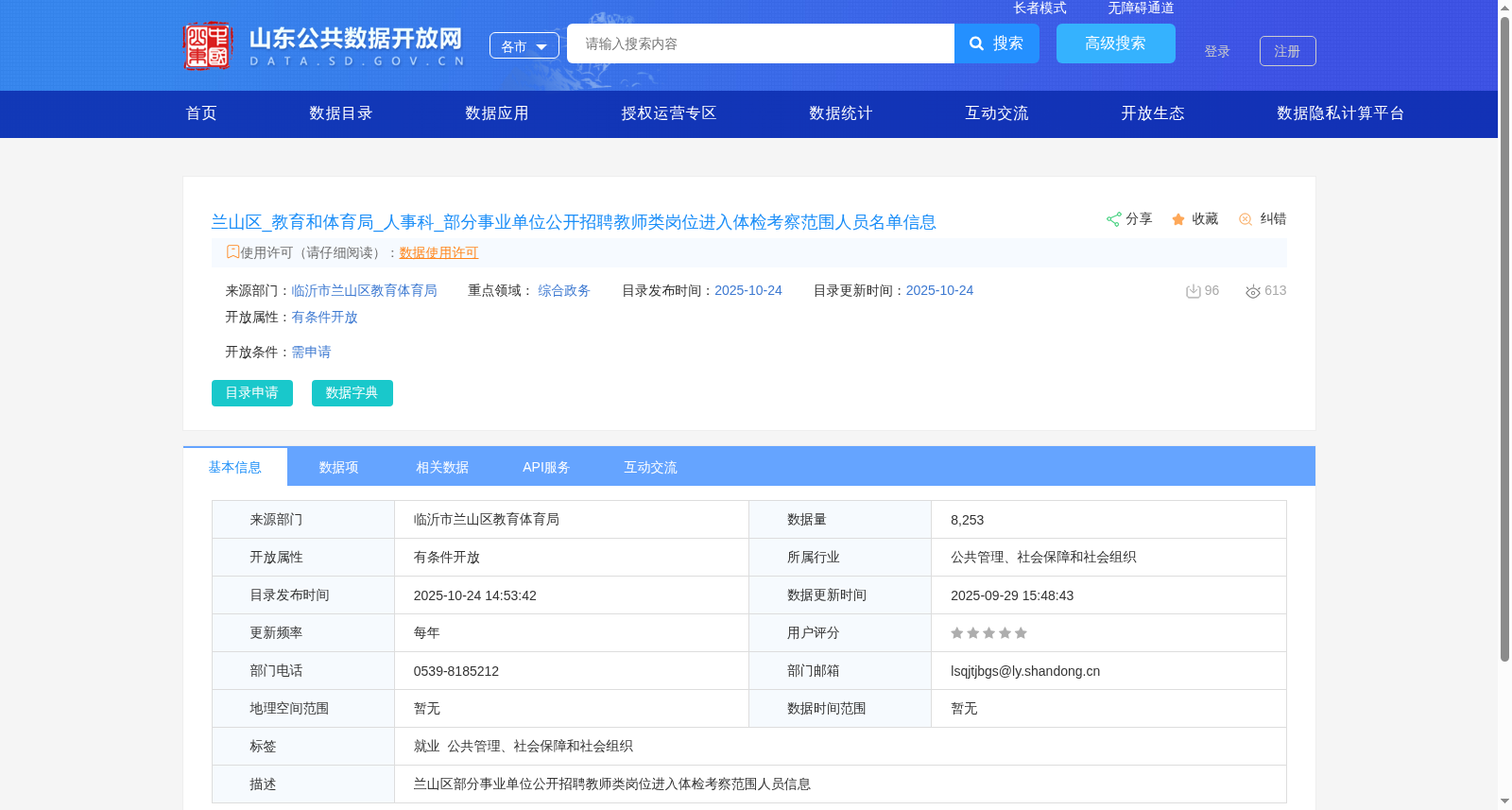1512x810 pixels.
Task: Switch to the 互动交流 detail tab
Action: [x=650, y=467]
